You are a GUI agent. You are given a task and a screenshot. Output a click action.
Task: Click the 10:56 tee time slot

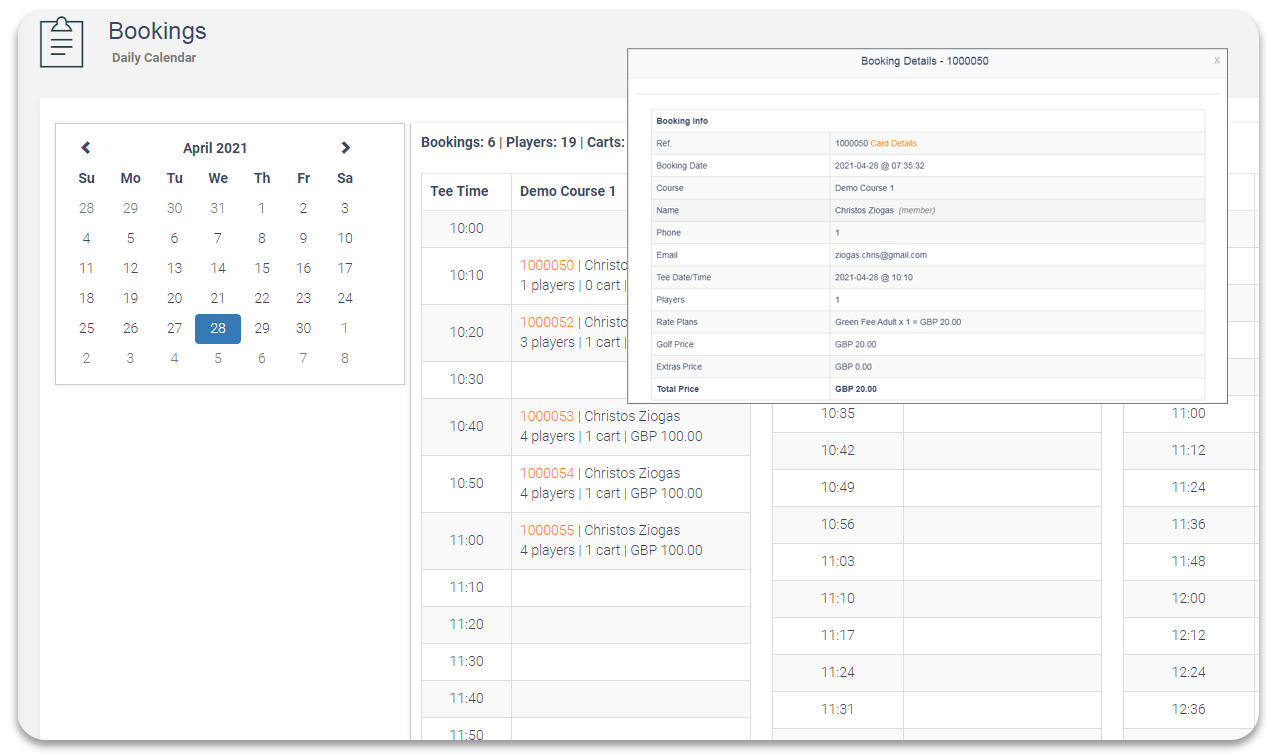pyautogui.click(x=838, y=524)
